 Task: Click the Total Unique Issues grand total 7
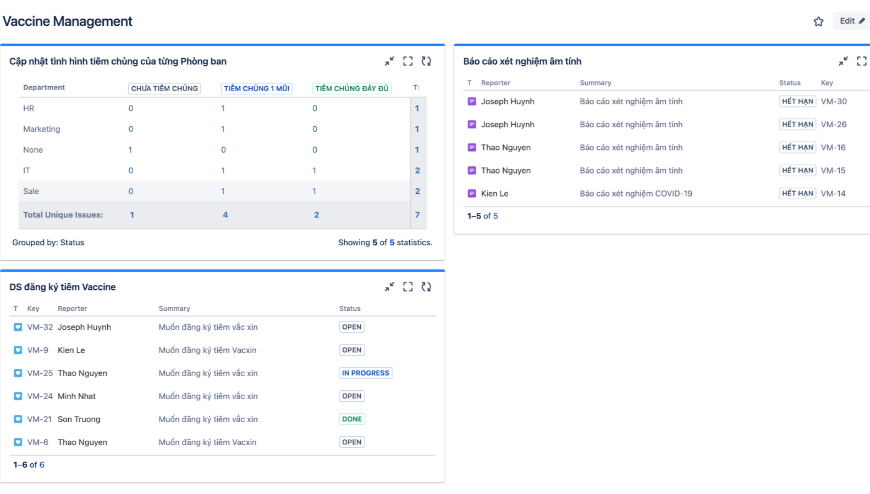coord(417,215)
